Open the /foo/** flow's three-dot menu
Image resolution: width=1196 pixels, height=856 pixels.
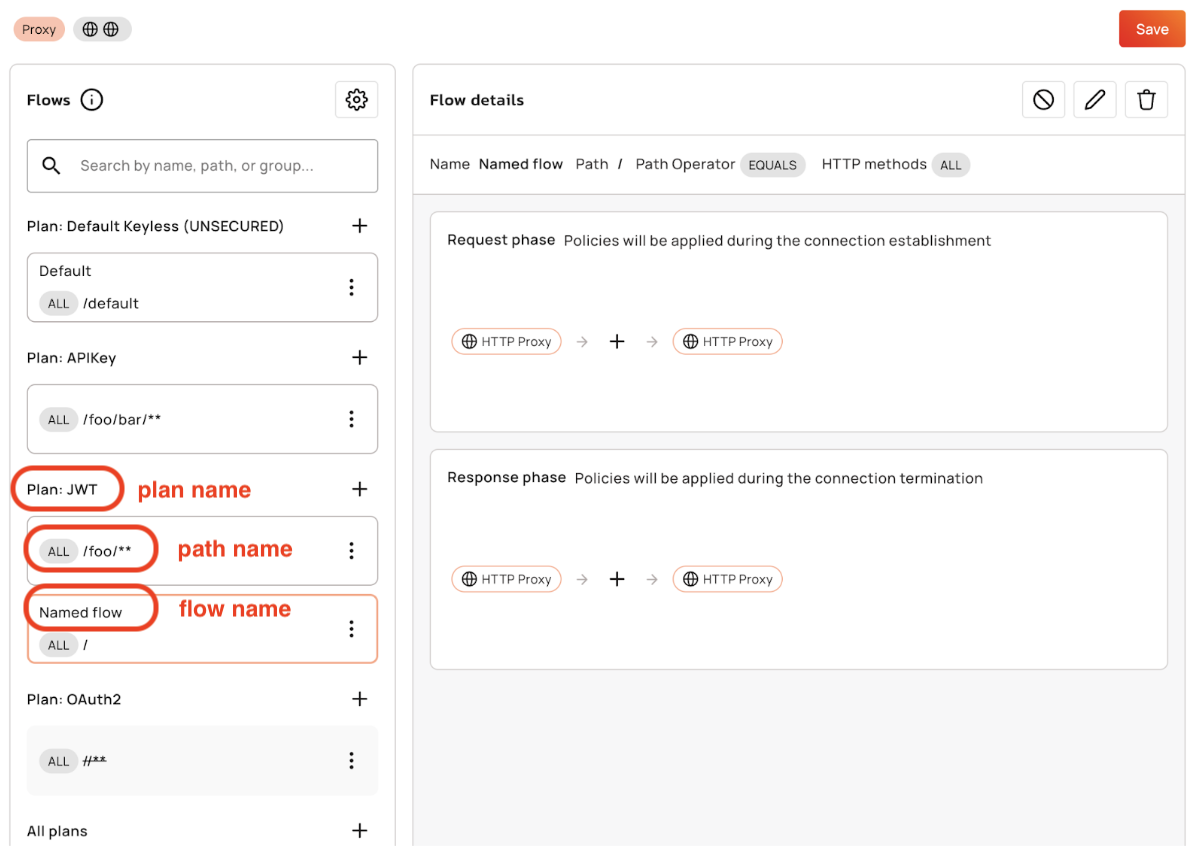[351, 551]
